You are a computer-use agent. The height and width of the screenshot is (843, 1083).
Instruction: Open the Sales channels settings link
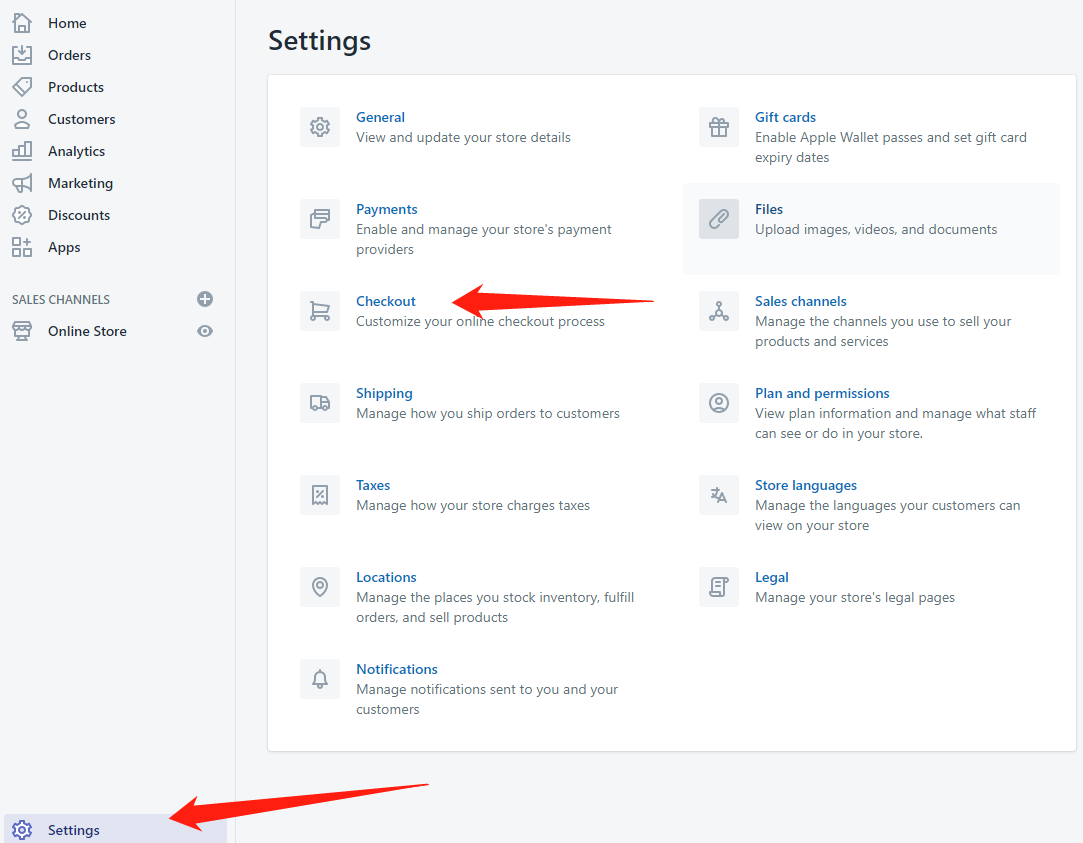point(800,301)
